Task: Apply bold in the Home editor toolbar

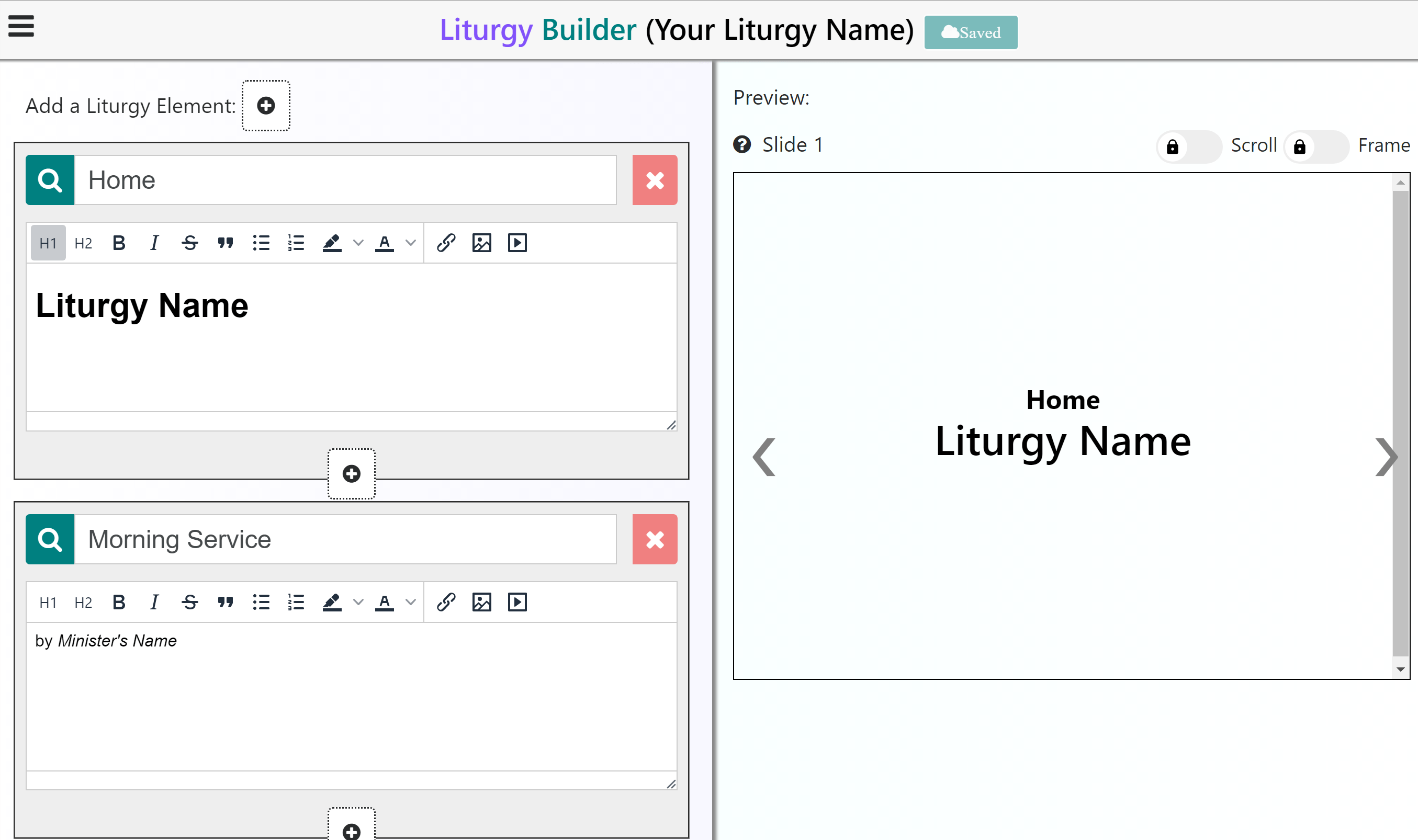Action: 118,243
